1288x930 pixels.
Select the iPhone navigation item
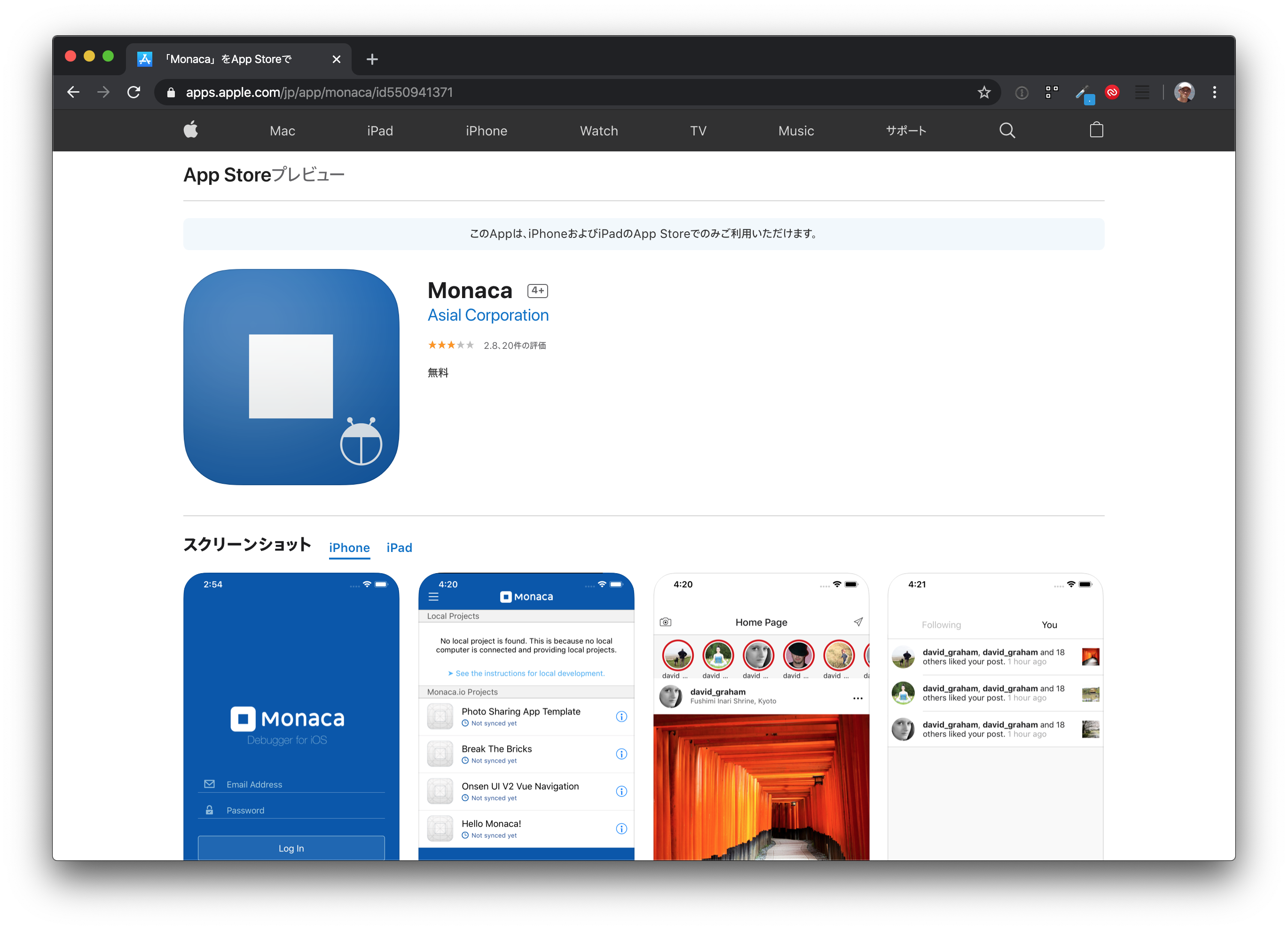click(x=486, y=131)
